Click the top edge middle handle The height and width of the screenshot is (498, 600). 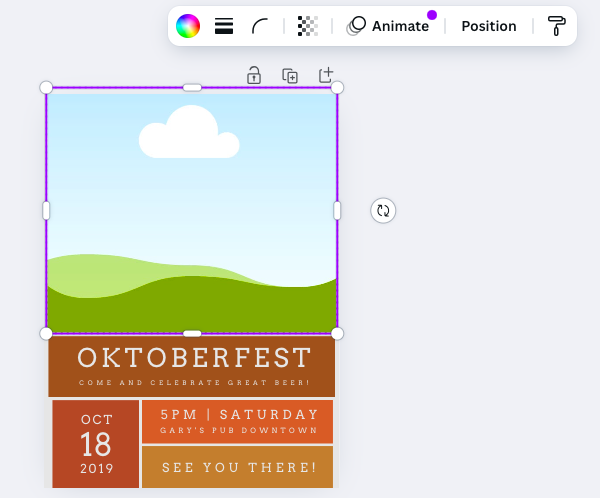coord(192,88)
